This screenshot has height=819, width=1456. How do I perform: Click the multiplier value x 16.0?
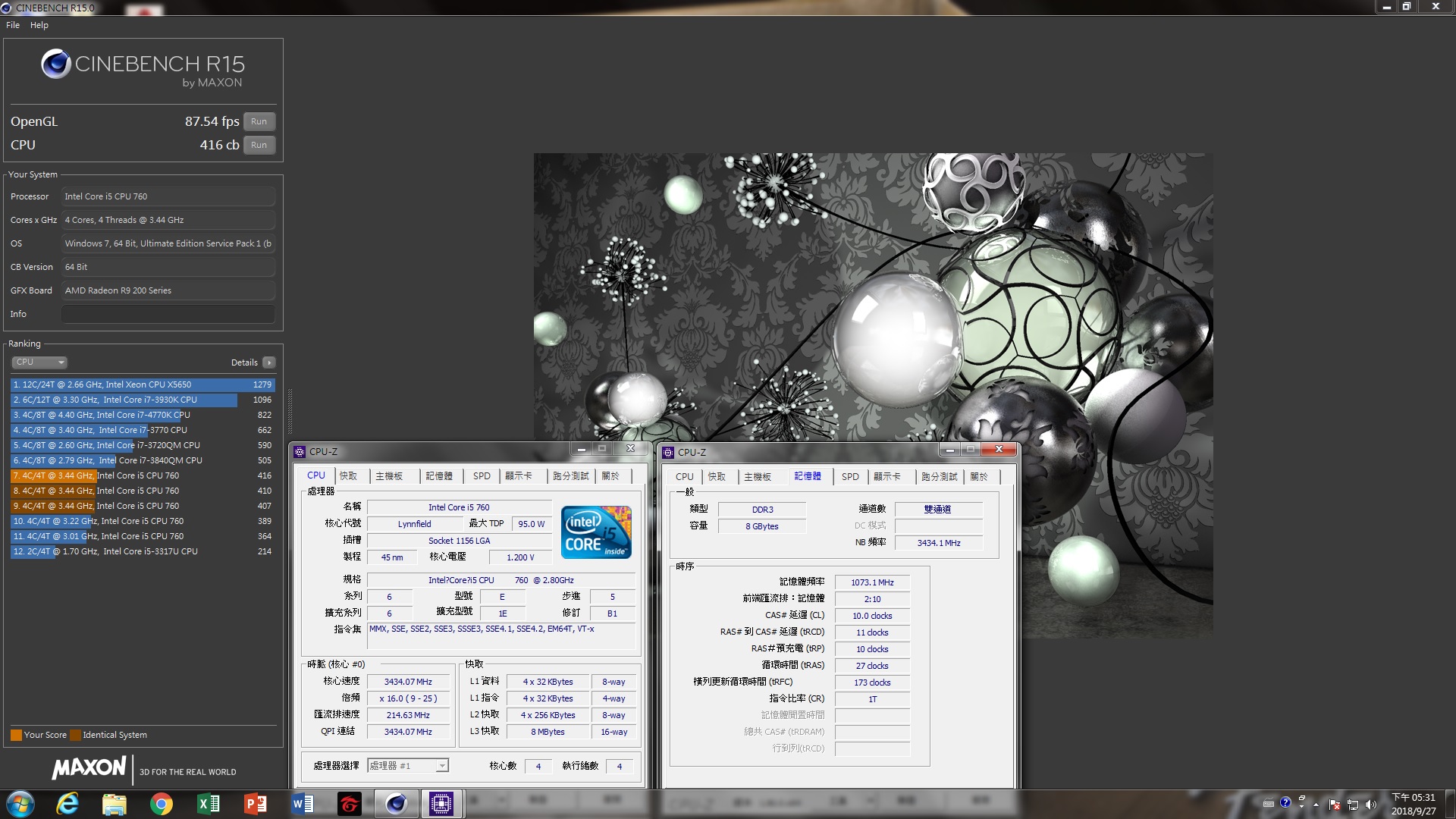[x=408, y=698]
